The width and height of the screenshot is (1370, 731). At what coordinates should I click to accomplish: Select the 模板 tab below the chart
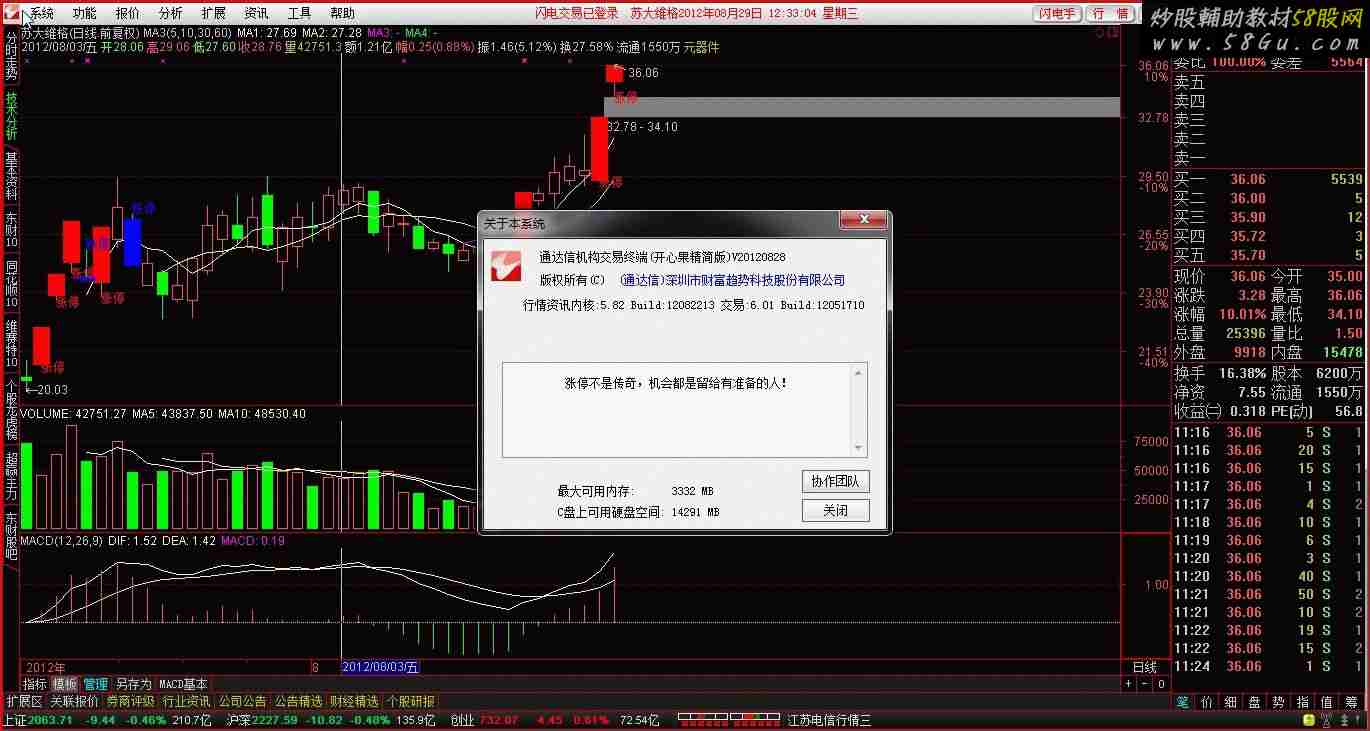(x=65, y=684)
